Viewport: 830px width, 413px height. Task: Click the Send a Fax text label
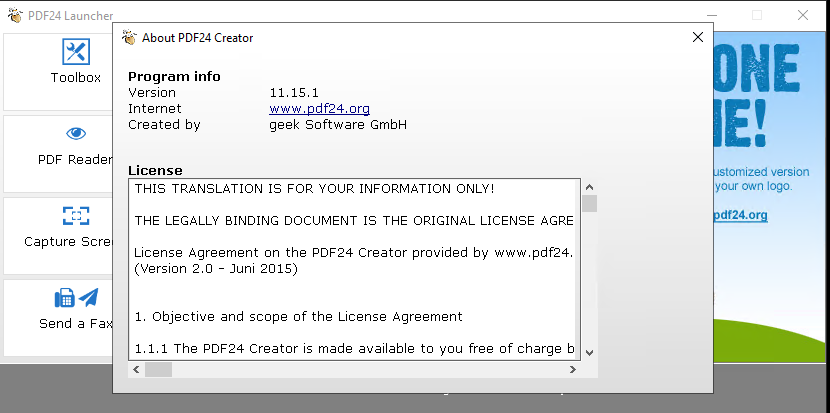click(x=76, y=323)
